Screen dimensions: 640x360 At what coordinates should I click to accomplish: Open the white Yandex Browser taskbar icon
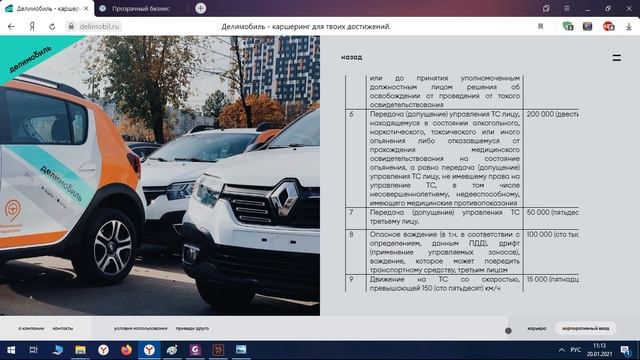tap(104, 350)
